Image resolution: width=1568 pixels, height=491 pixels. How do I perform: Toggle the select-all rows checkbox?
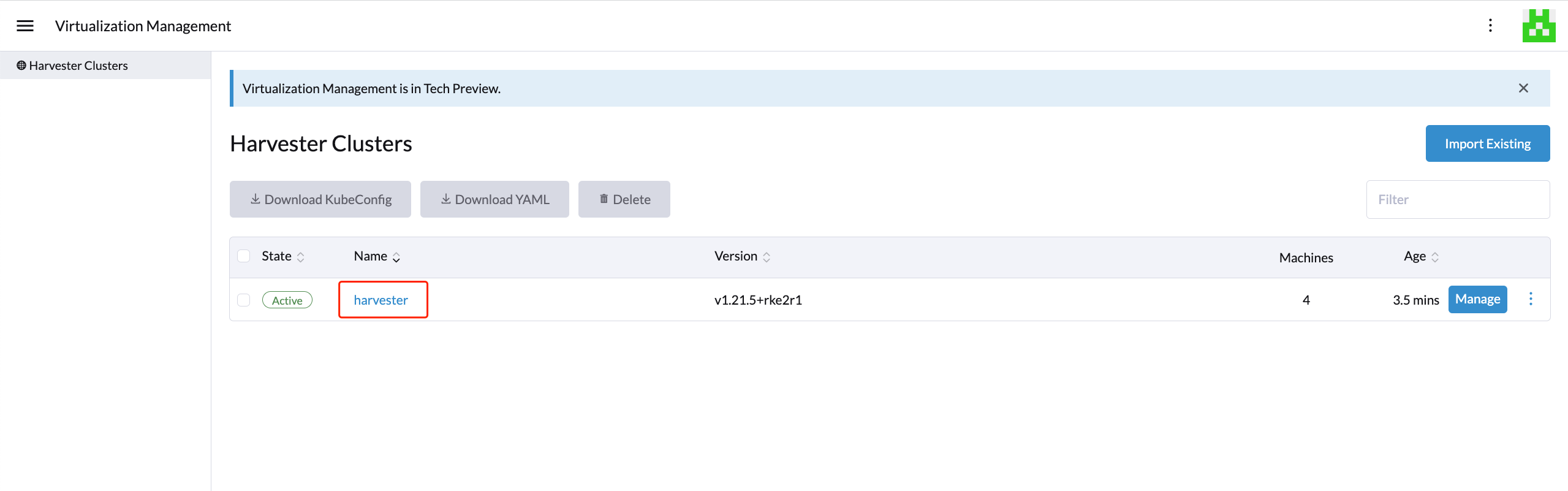tap(244, 256)
